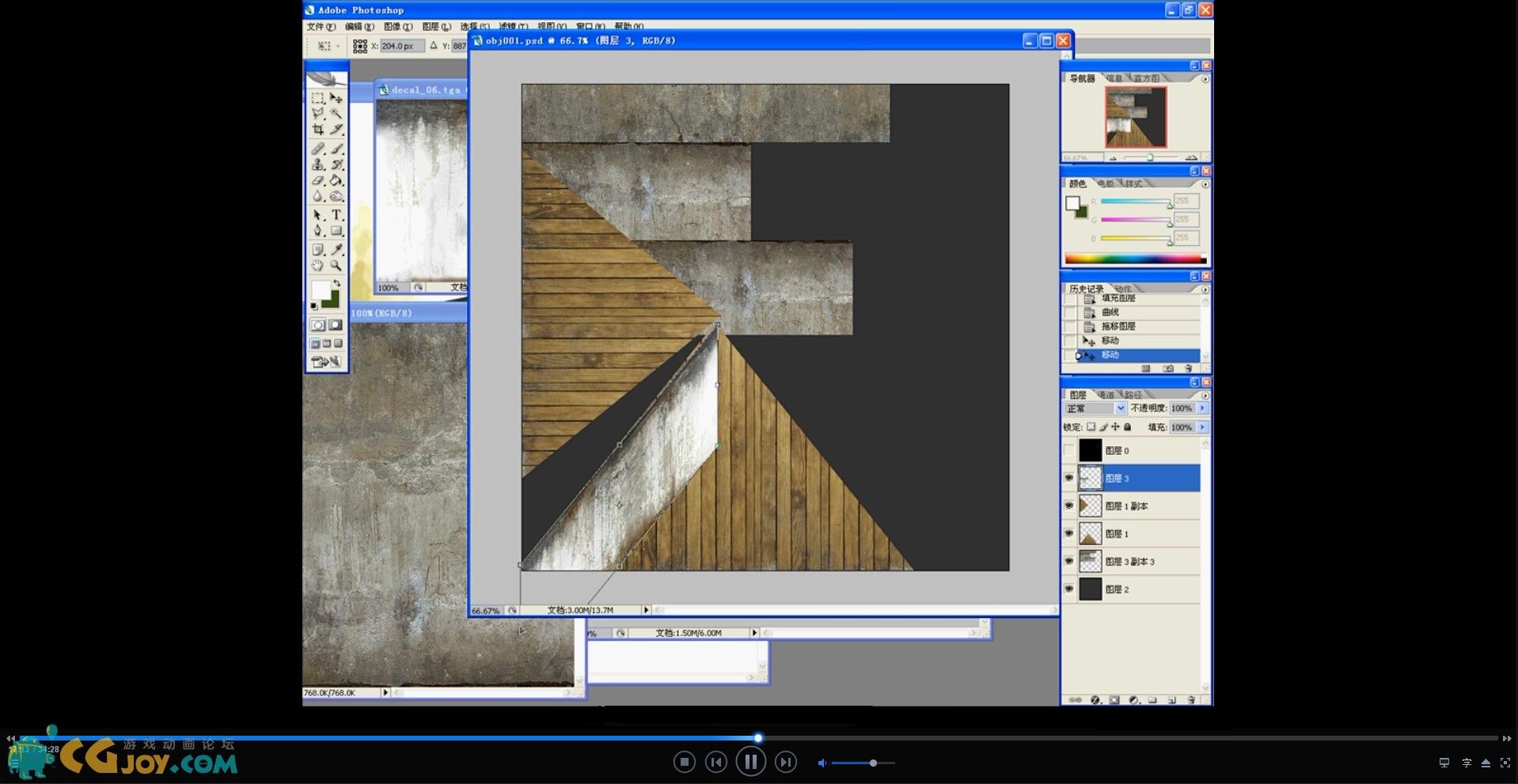1518x784 pixels.
Task: Toggle lock all layer icon
Action: click(1128, 426)
